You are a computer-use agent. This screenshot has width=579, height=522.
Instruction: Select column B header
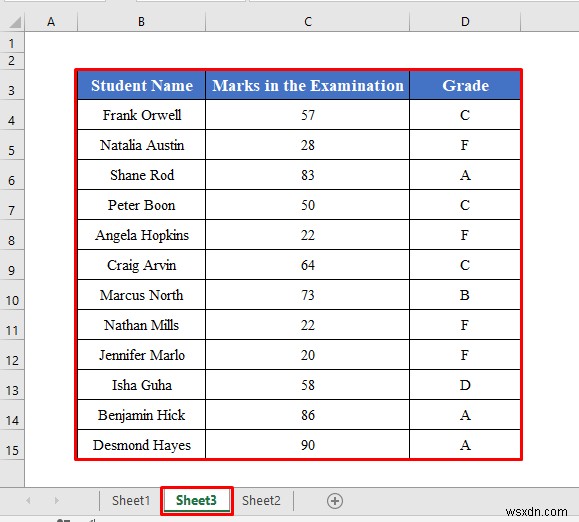[x=141, y=22]
